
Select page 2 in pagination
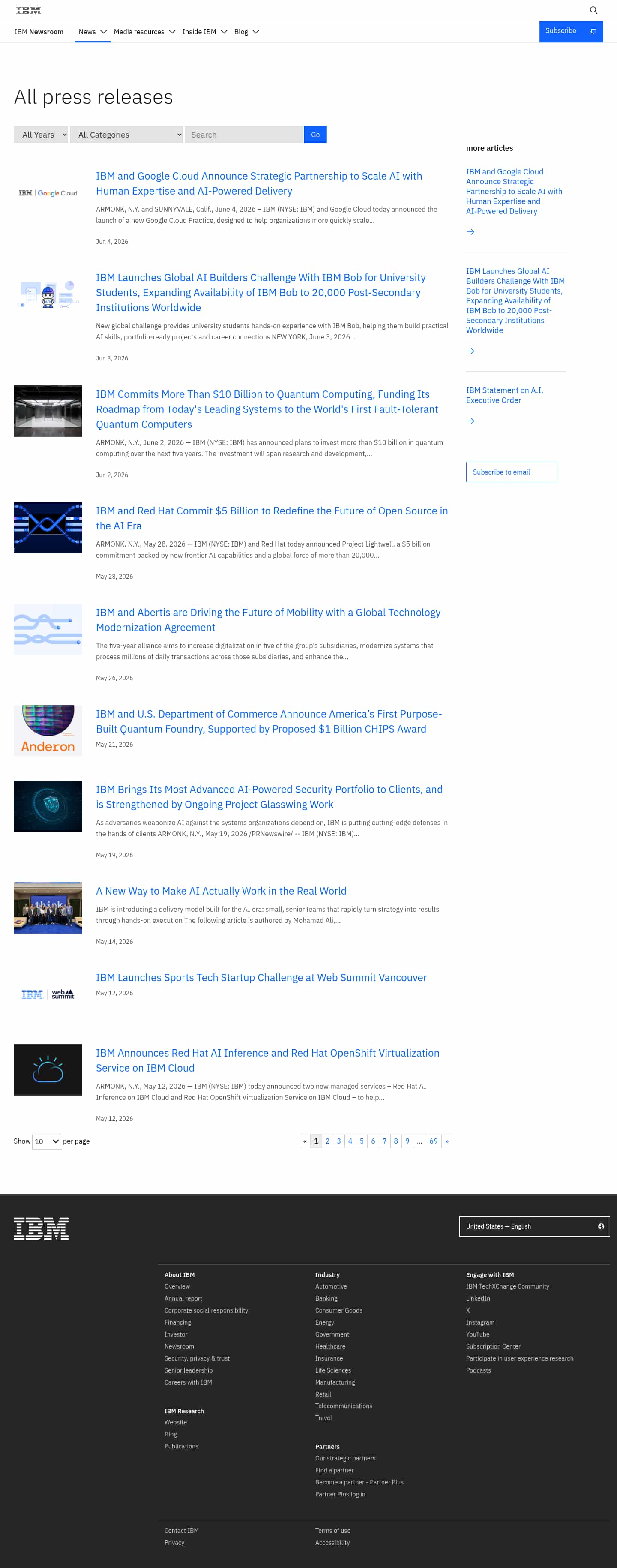(327, 1141)
